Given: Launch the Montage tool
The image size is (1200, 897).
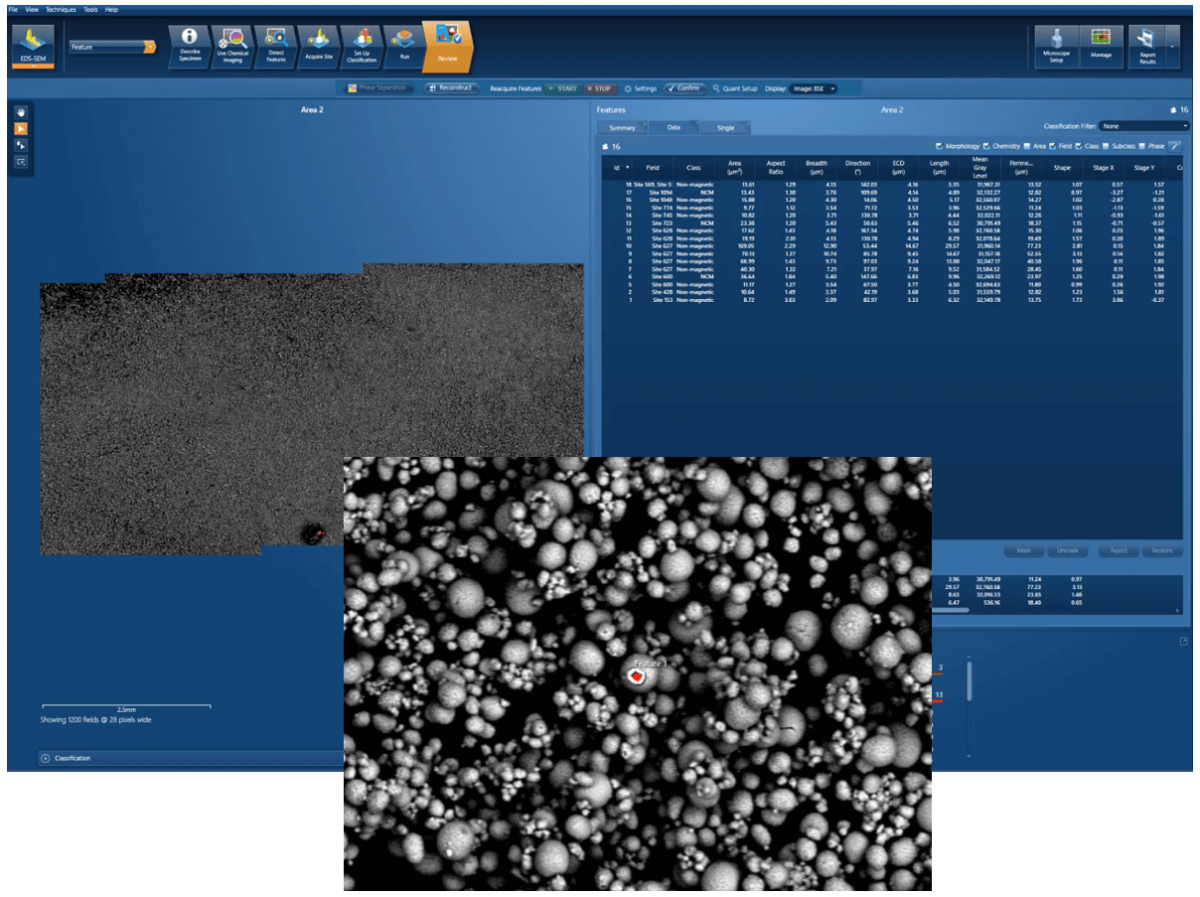Looking at the screenshot, I should click(1100, 44).
